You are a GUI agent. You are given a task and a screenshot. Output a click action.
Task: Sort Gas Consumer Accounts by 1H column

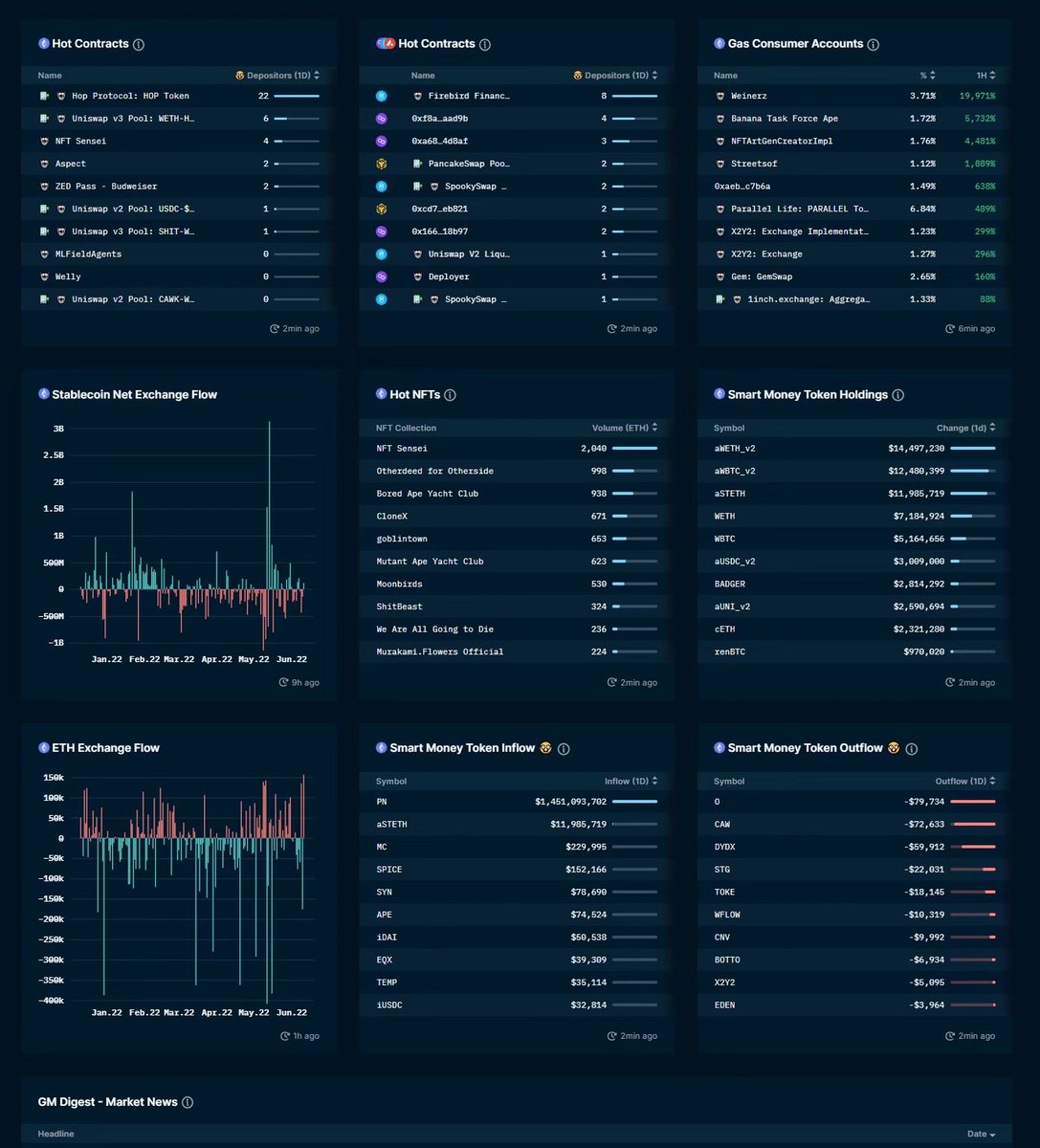[x=986, y=76]
